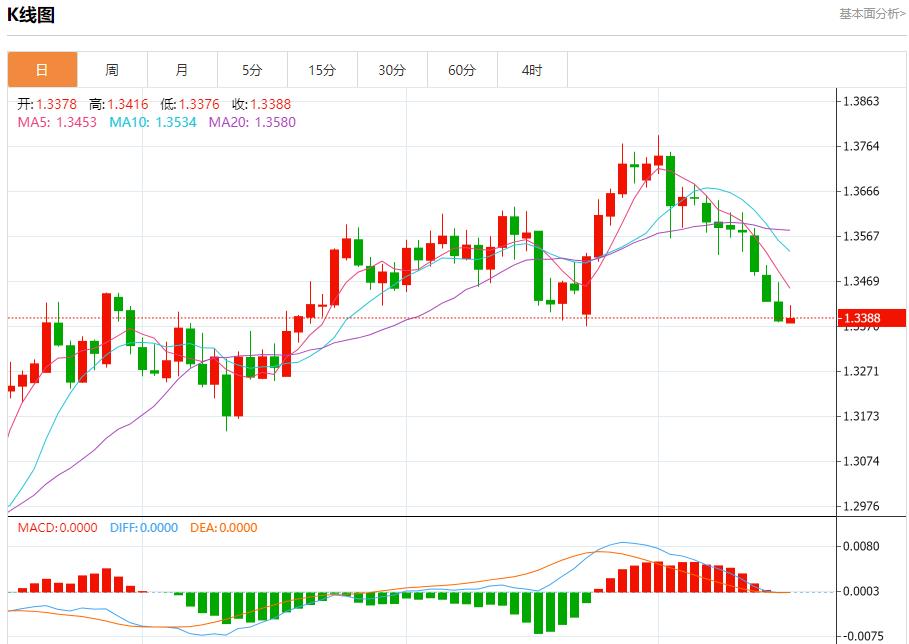This screenshot has height=644, width=909.
Task: Click the MA20 indicator value label
Action: [x=252, y=122]
